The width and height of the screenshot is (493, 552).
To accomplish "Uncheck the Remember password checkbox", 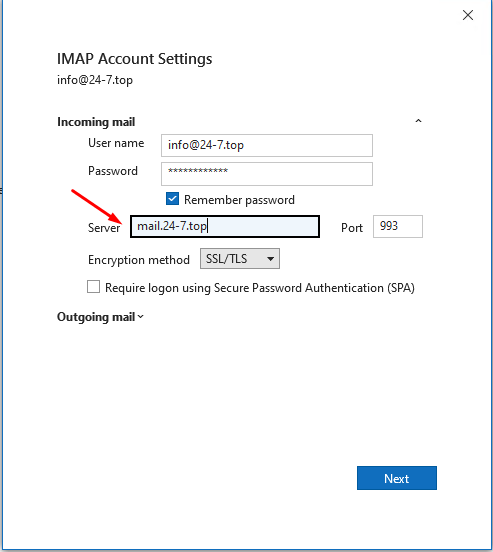I will [x=172, y=199].
